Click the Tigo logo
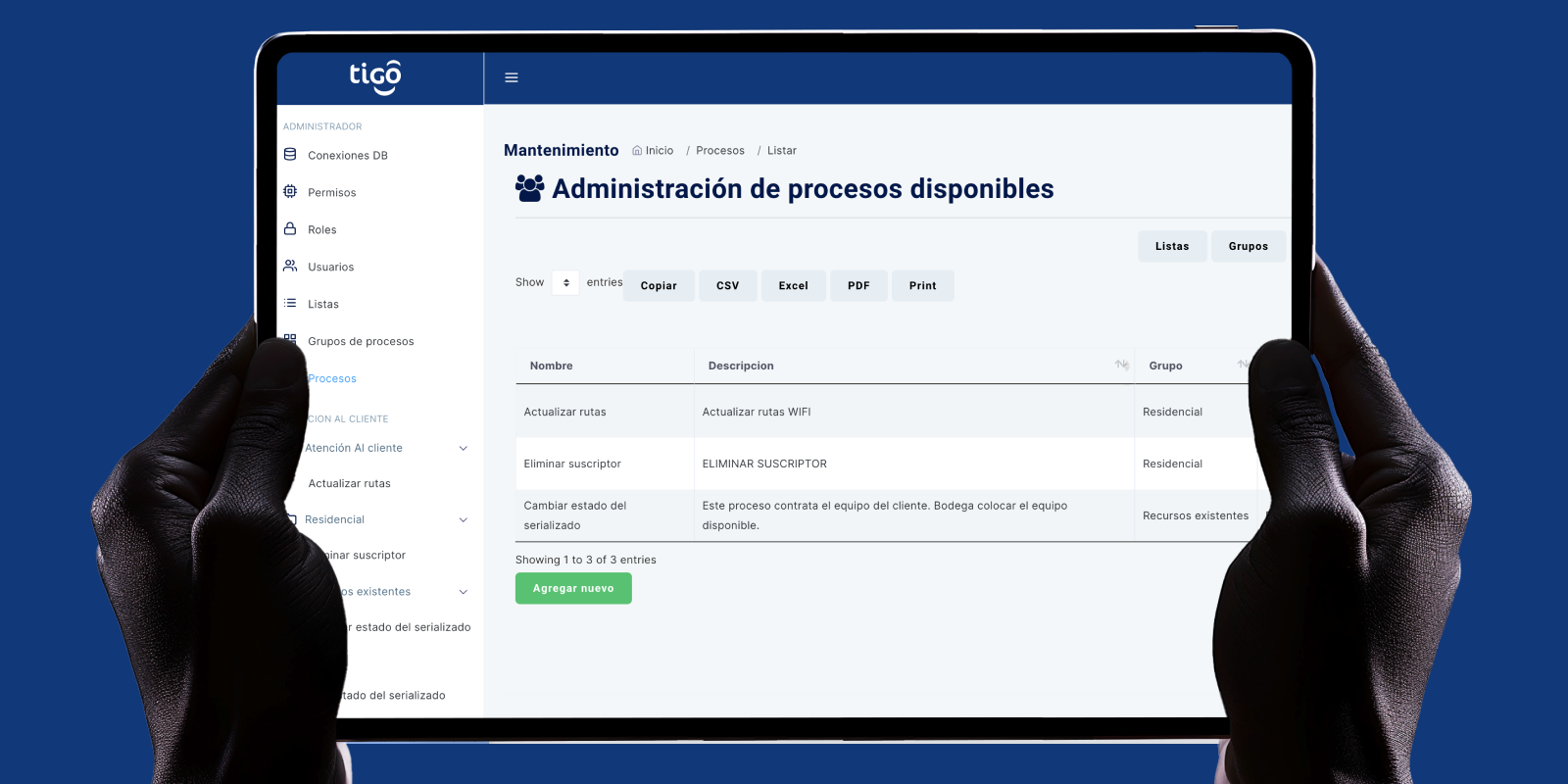Screen dimensions: 1568x784 [375, 76]
